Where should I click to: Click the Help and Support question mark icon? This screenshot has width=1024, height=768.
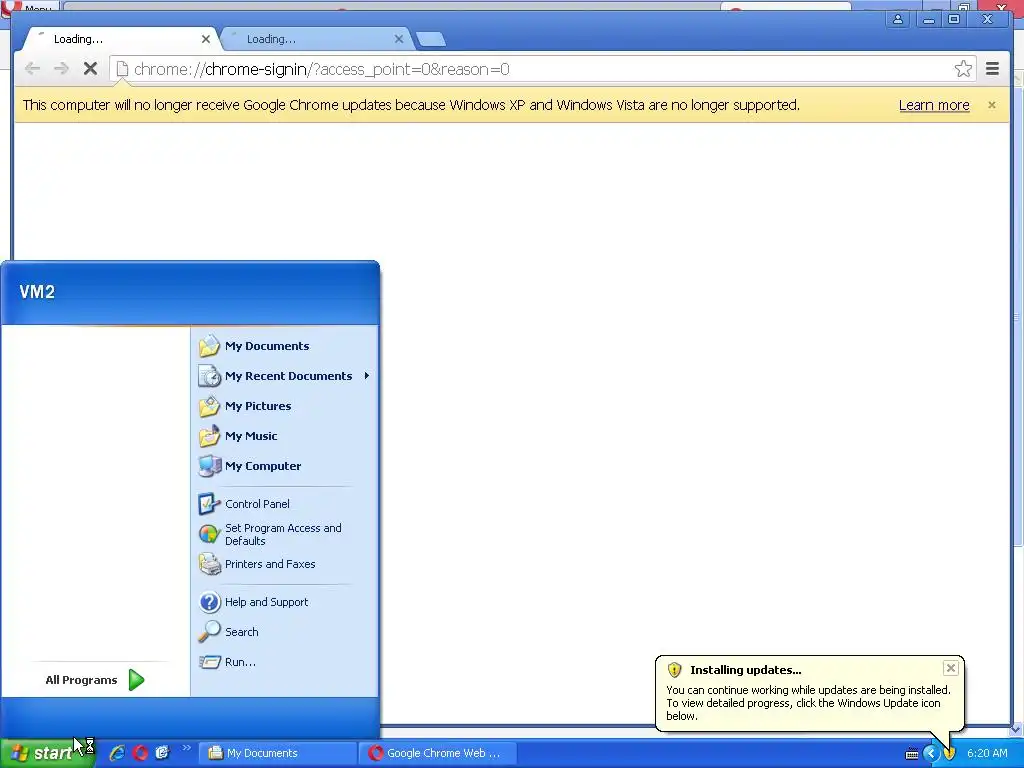point(209,602)
